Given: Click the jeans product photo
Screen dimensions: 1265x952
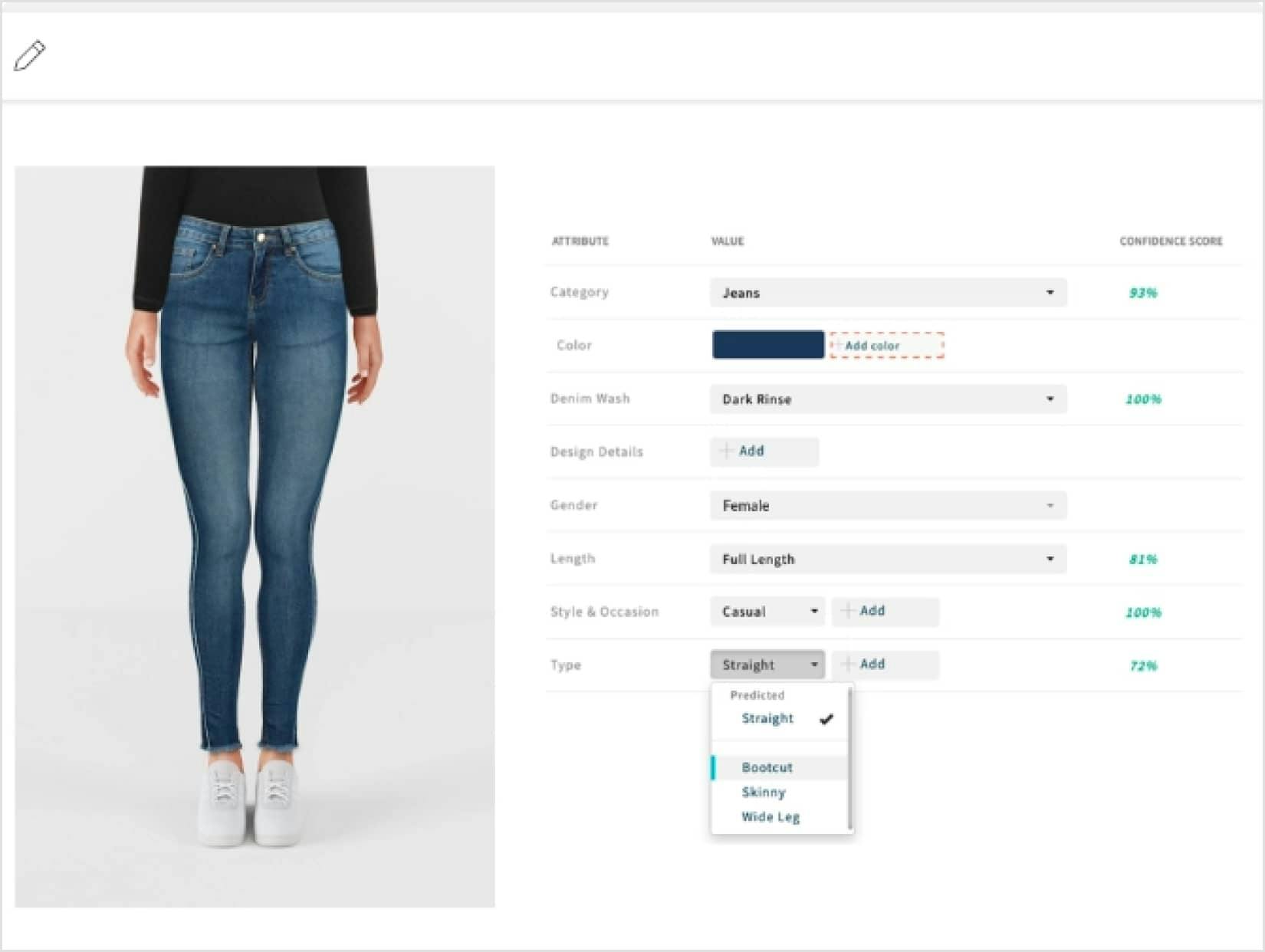Looking at the screenshot, I should [256, 537].
